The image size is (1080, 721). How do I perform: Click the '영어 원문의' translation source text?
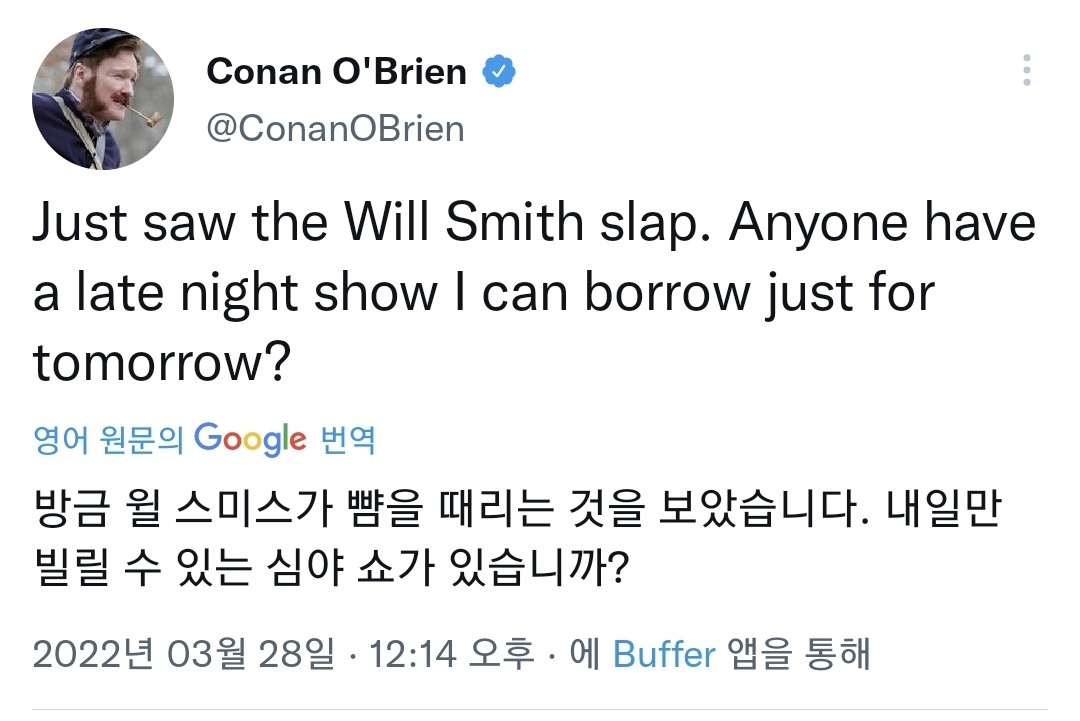(x=108, y=440)
